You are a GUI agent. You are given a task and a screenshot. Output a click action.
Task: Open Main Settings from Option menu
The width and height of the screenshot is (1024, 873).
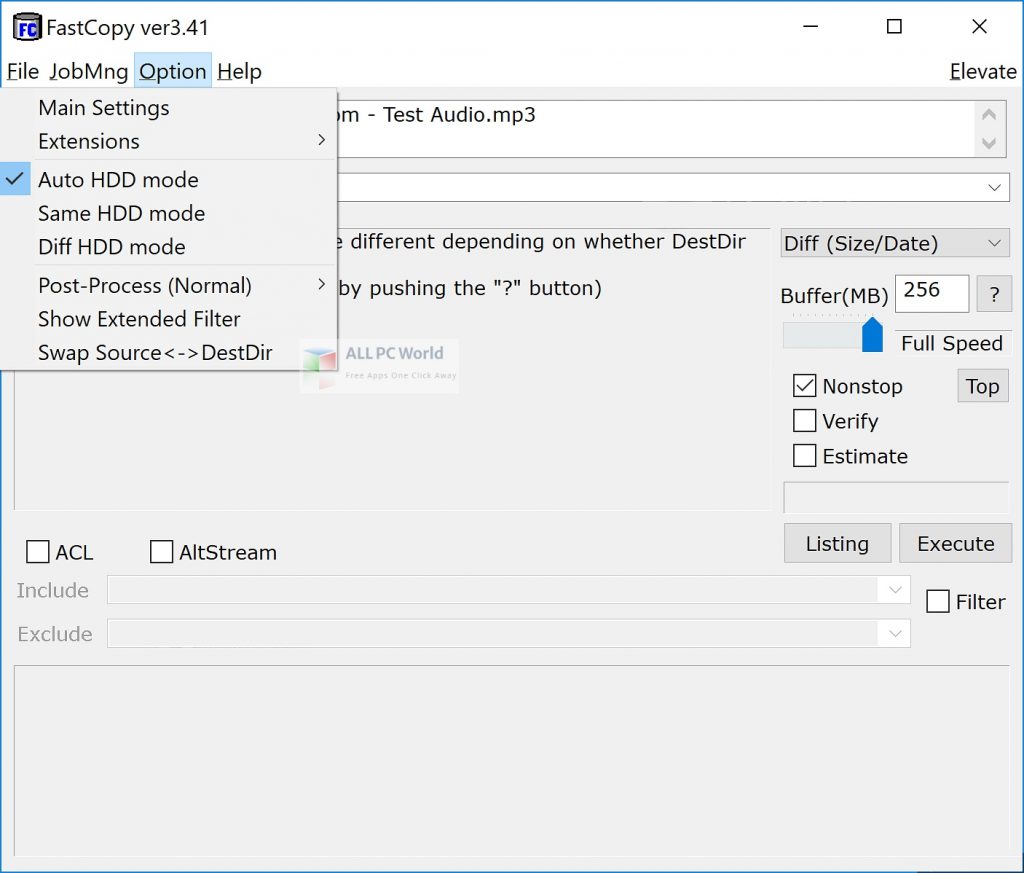pyautogui.click(x=168, y=108)
